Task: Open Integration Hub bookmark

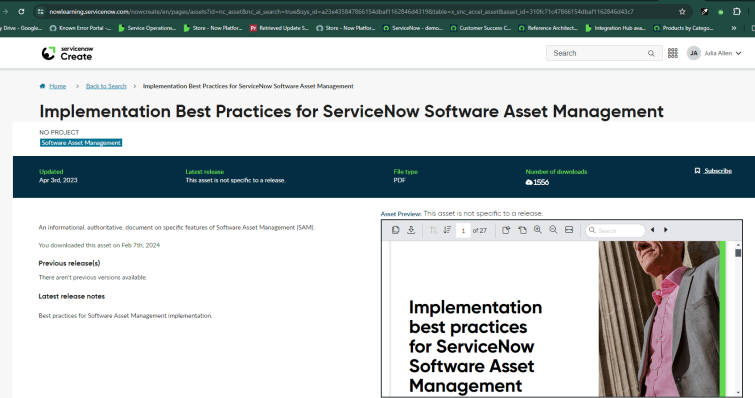Action: tap(615, 28)
